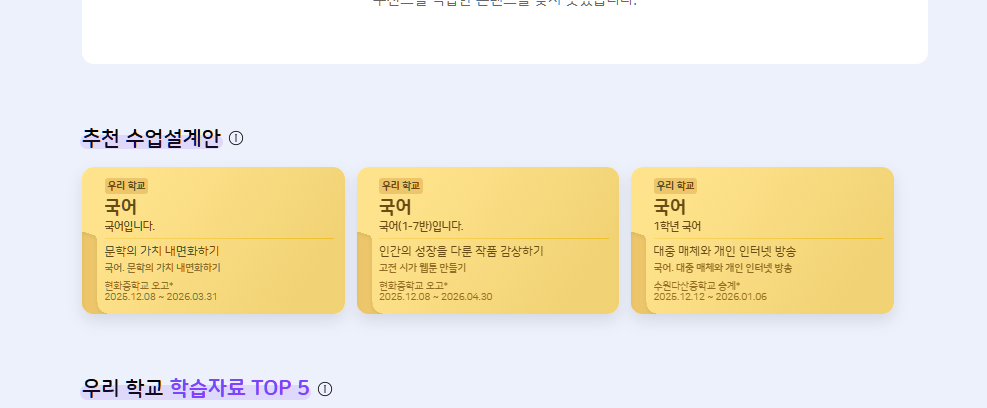The width and height of the screenshot is (987, 408).
Task: Click the 국어(1-7반)입니다. subtitle
Action: point(421,226)
